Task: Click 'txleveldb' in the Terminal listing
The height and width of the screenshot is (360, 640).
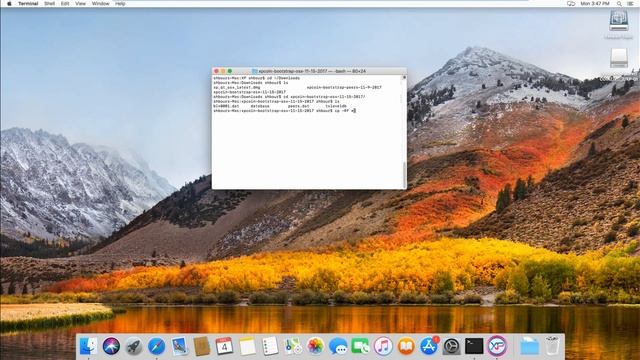Action: pos(336,106)
